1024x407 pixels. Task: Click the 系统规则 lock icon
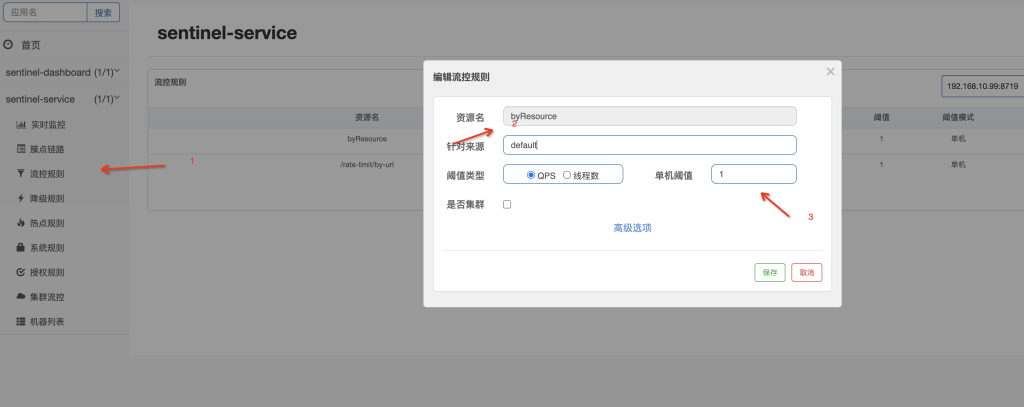click(21, 248)
